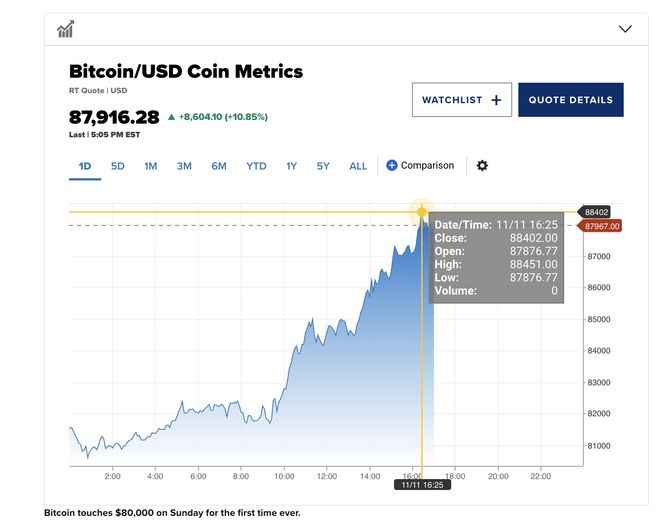This screenshot has height=530, width=660.
Task: Click the chart icon in header bar
Action: pyautogui.click(x=66, y=29)
